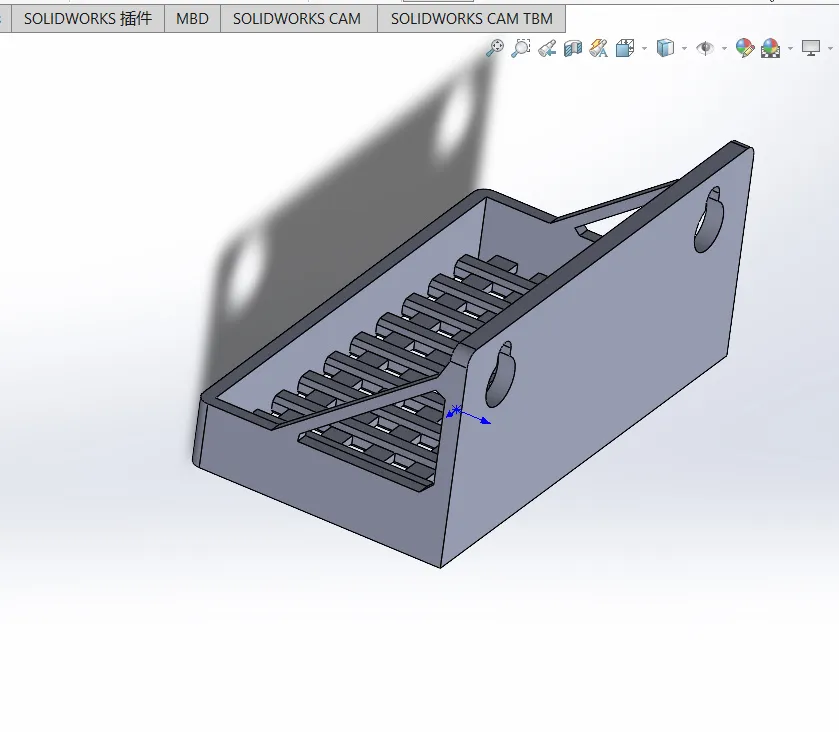Switch to the MBD tab
The image size is (839, 732).
tap(192, 19)
